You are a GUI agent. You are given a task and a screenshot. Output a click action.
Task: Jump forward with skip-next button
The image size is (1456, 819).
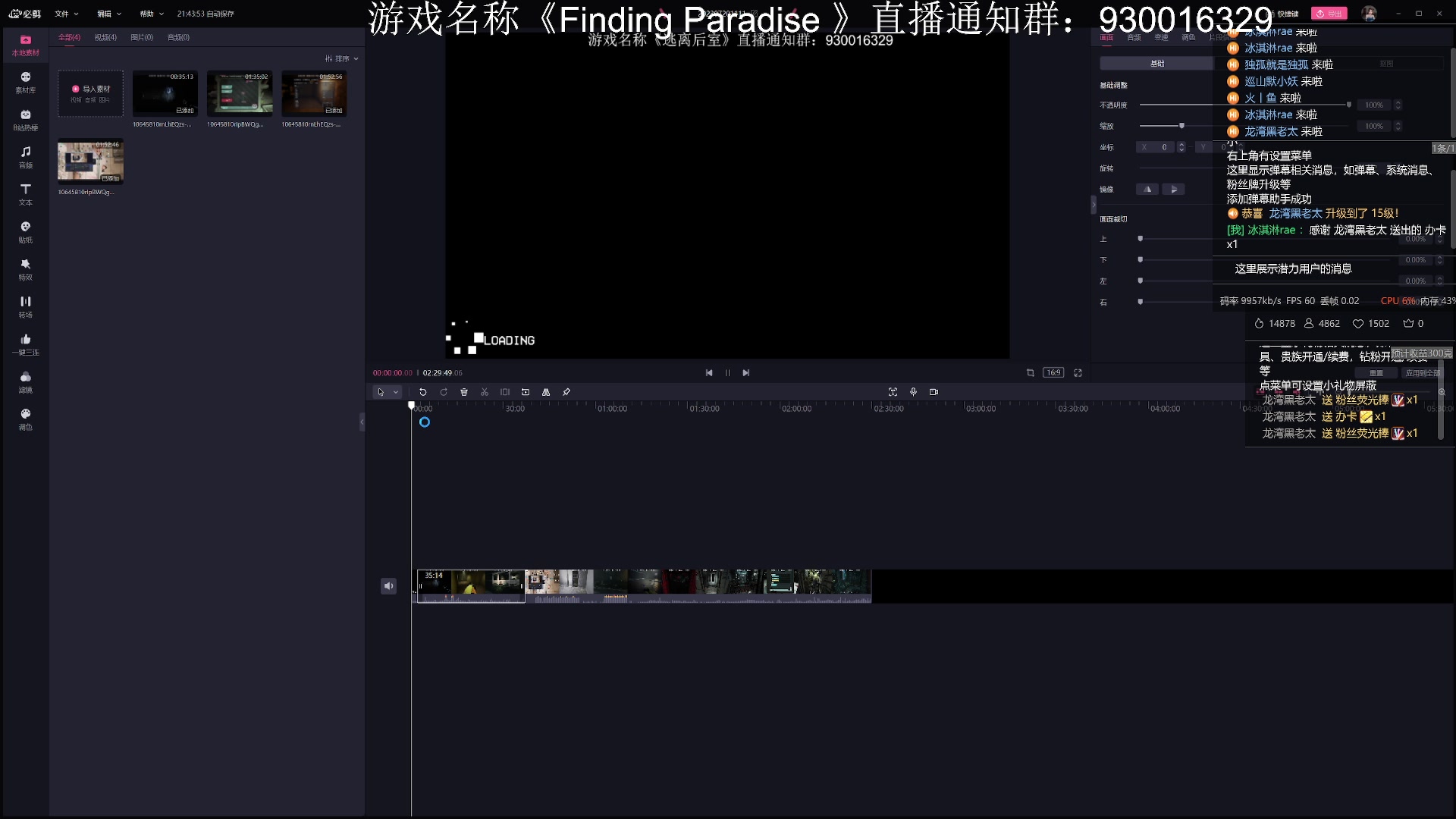click(745, 372)
